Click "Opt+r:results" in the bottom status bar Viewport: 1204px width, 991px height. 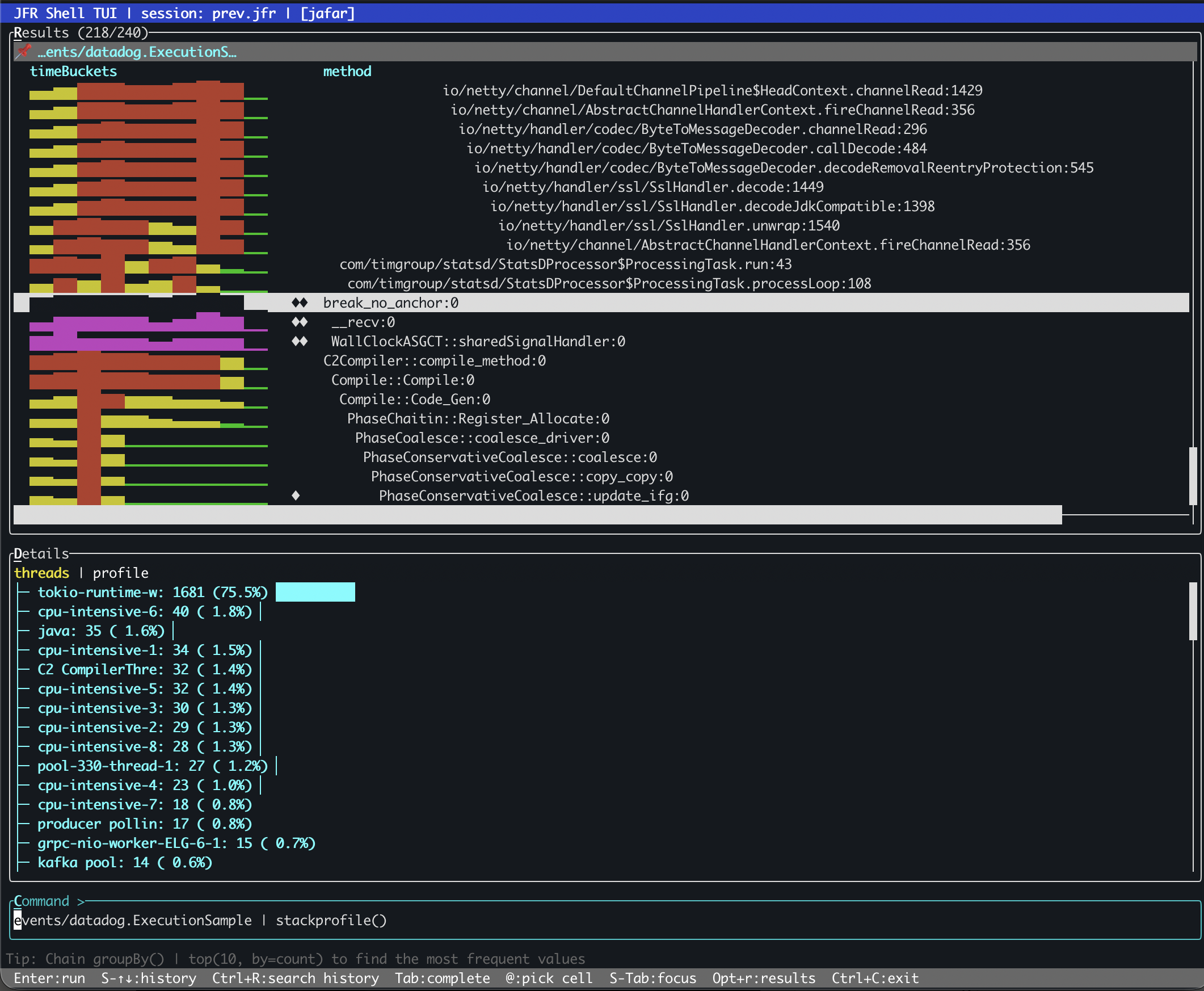(x=764, y=978)
